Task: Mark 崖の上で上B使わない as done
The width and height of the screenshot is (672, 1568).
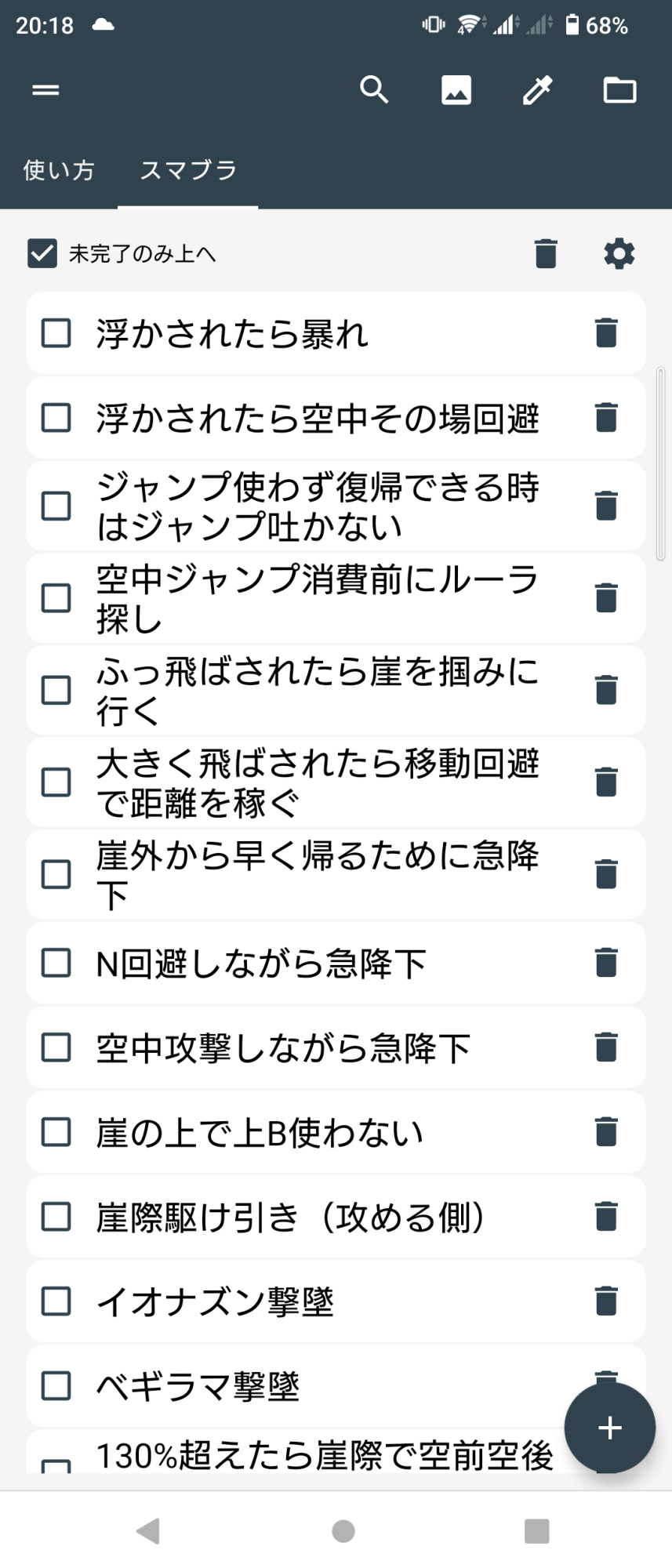Action: 56,1132
